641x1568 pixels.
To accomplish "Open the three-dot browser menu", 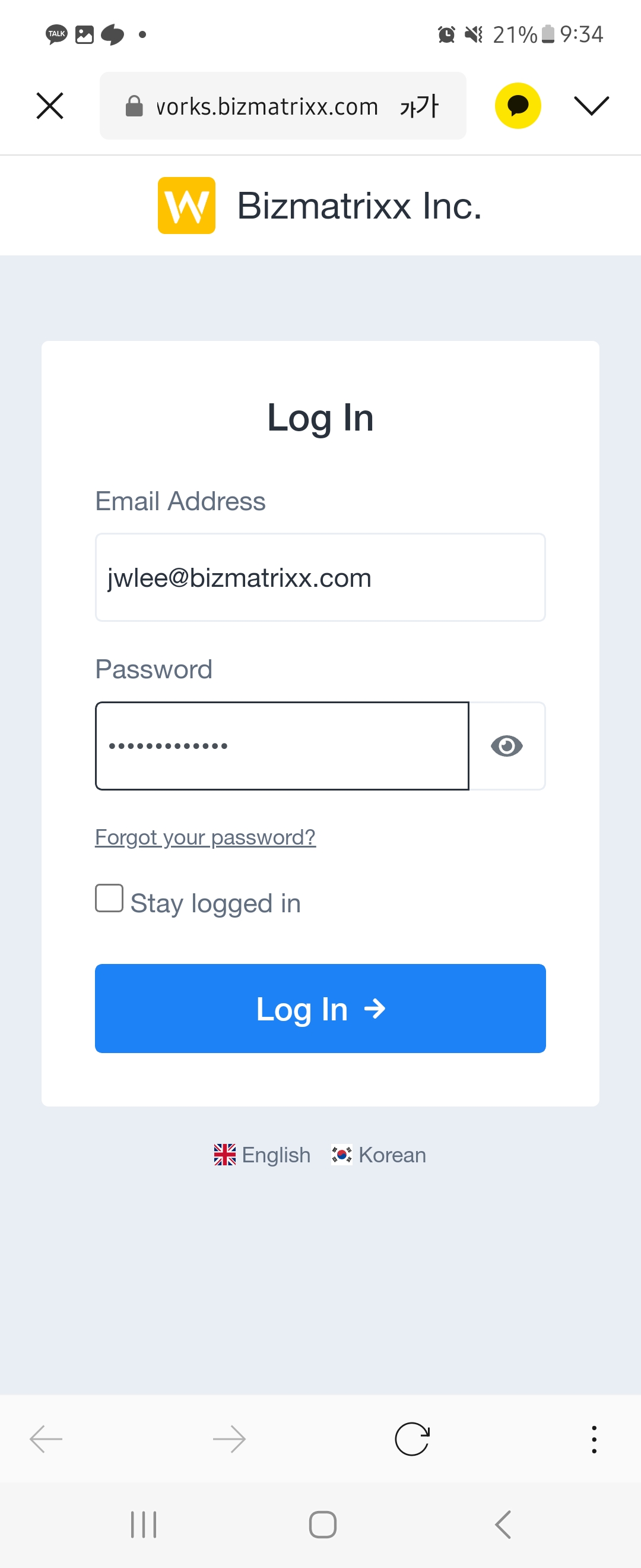I will tap(594, 1439).
